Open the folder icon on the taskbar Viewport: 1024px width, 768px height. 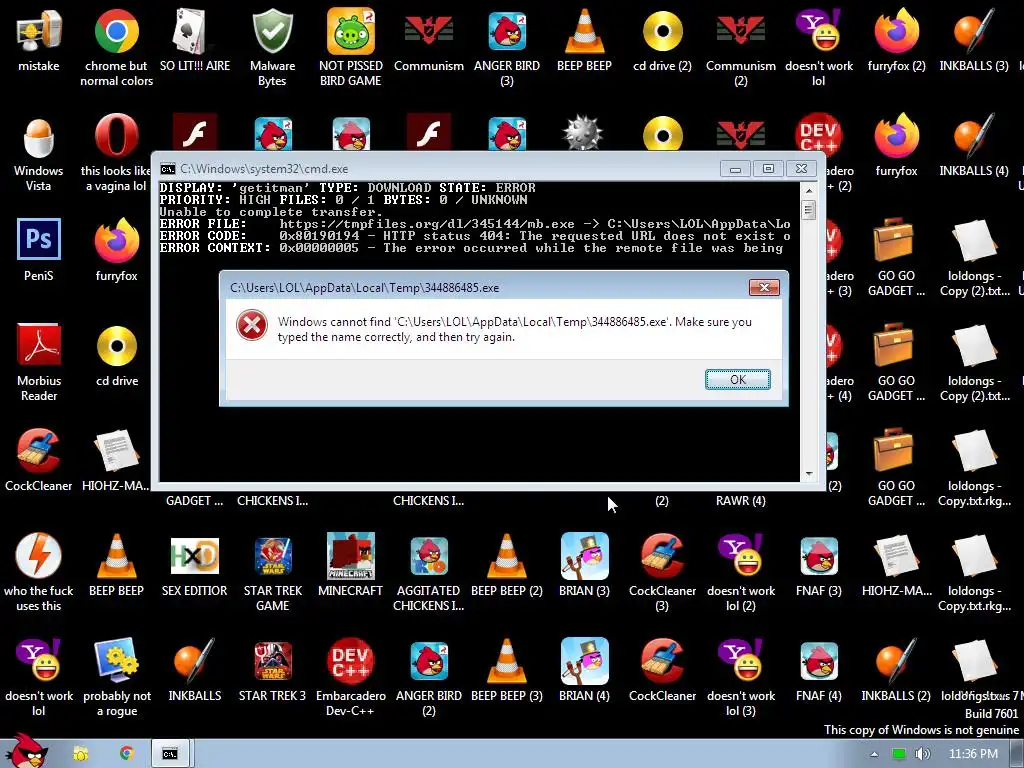[x=80, y=754]
